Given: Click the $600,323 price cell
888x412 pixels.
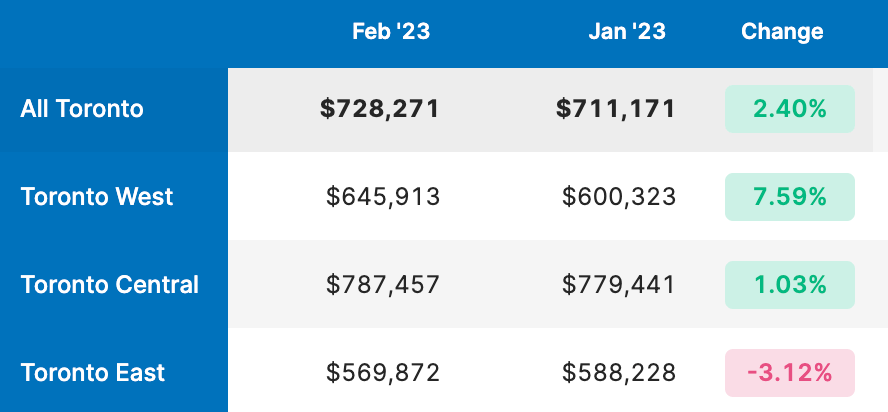Looking at the screenshot, I should tap(619, 197).
